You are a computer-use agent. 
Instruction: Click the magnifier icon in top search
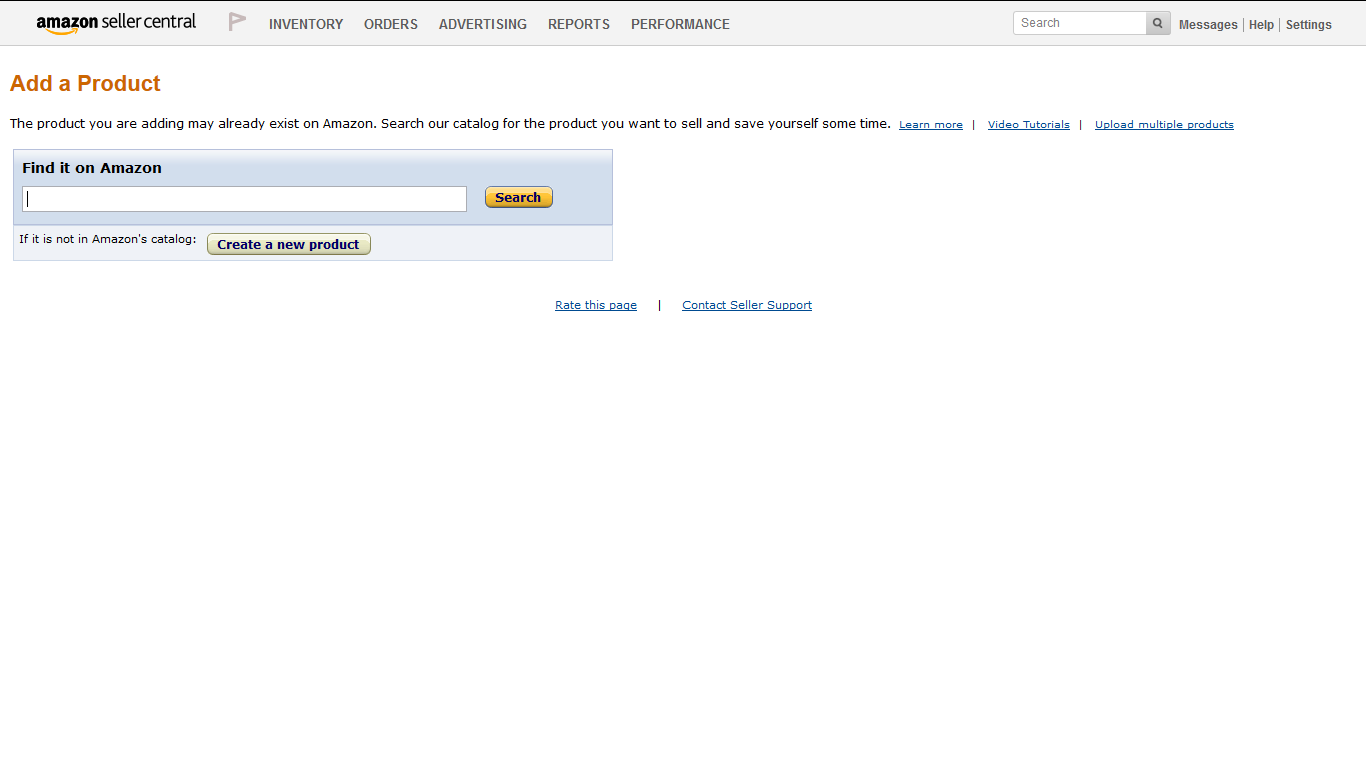(1158, 23)
